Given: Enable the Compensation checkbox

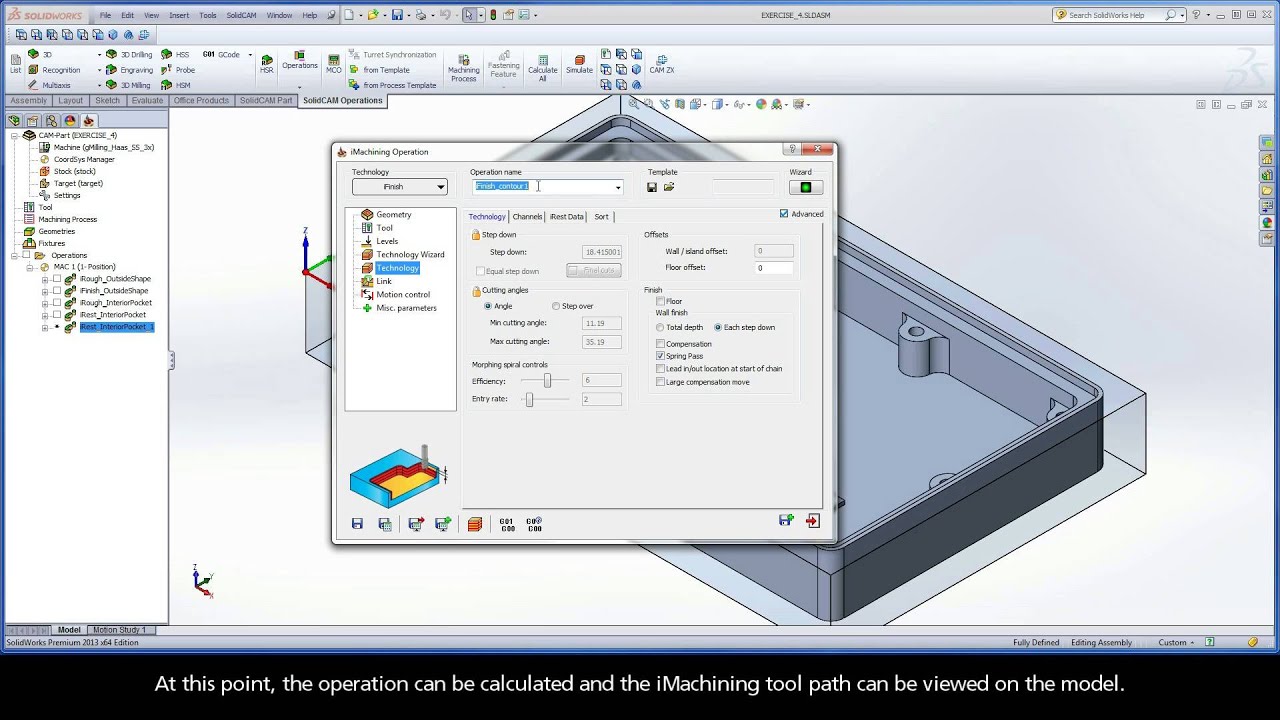Looking at the screenshot, I should point(660,344).
